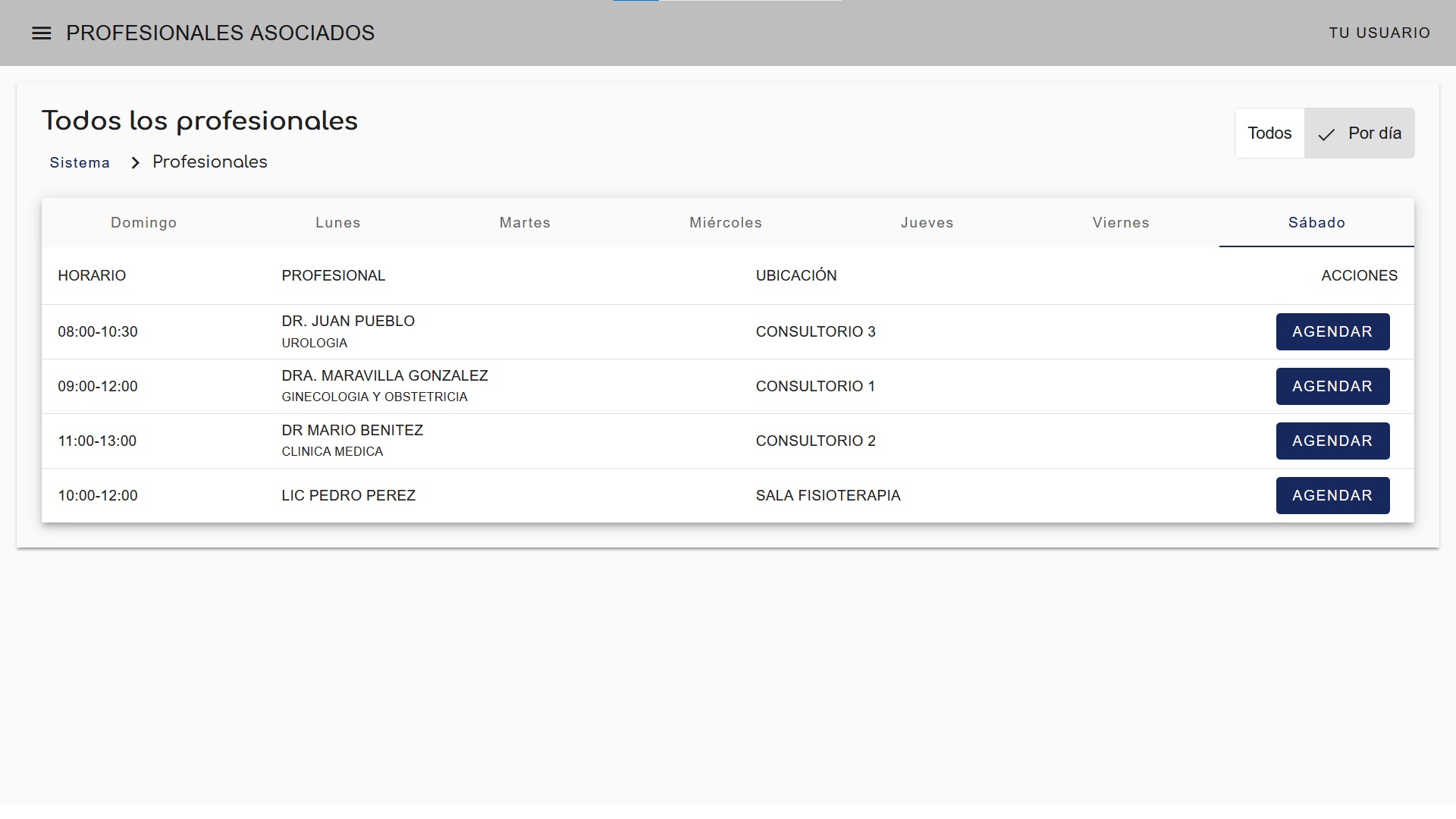Click the CLINICA MEDICA specialty label
1456x819 pixels.
(332, 452)
